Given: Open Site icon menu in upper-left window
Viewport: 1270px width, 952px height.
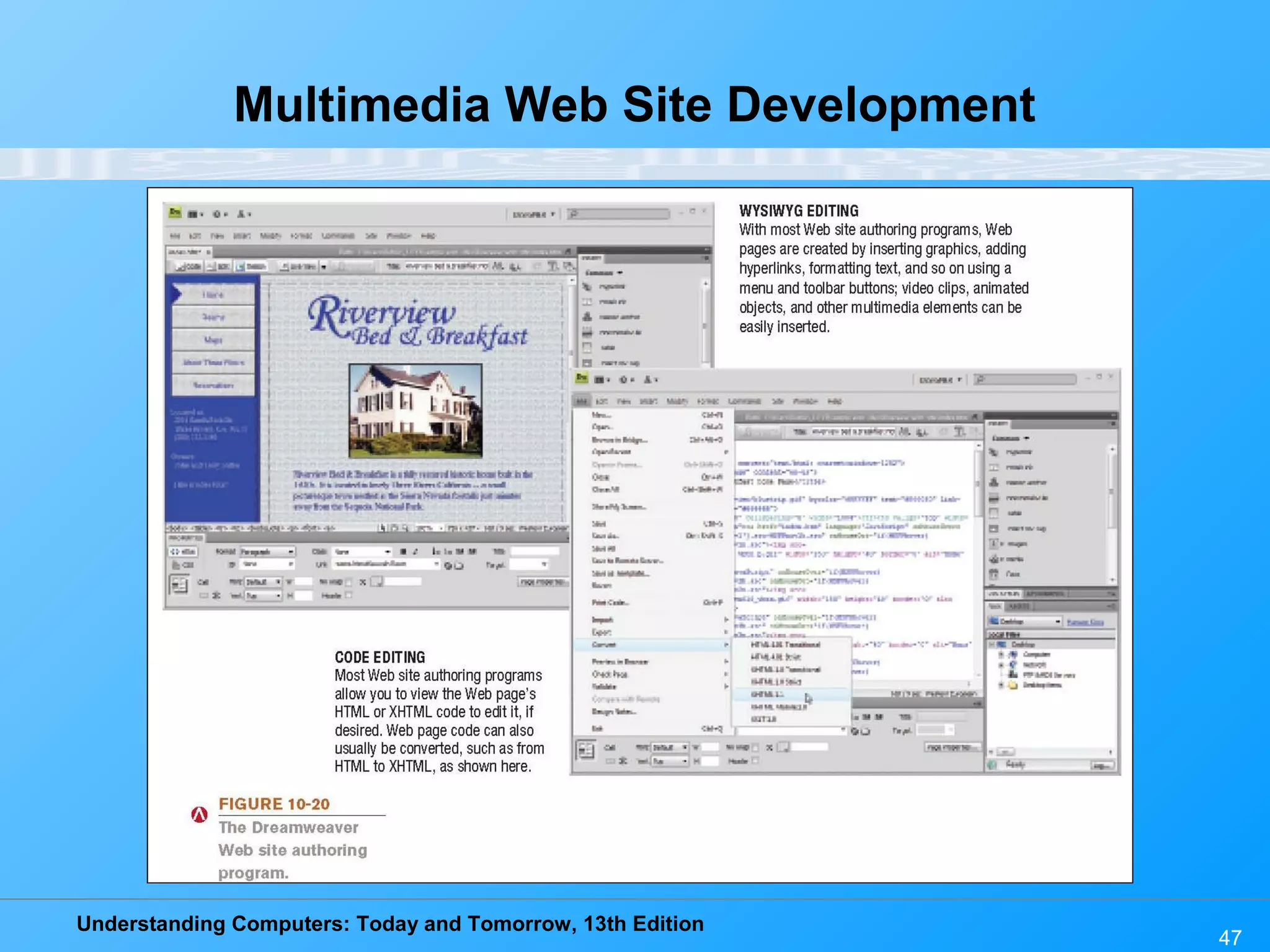Looking at the screenshot, I should click(x=243, y=214).
